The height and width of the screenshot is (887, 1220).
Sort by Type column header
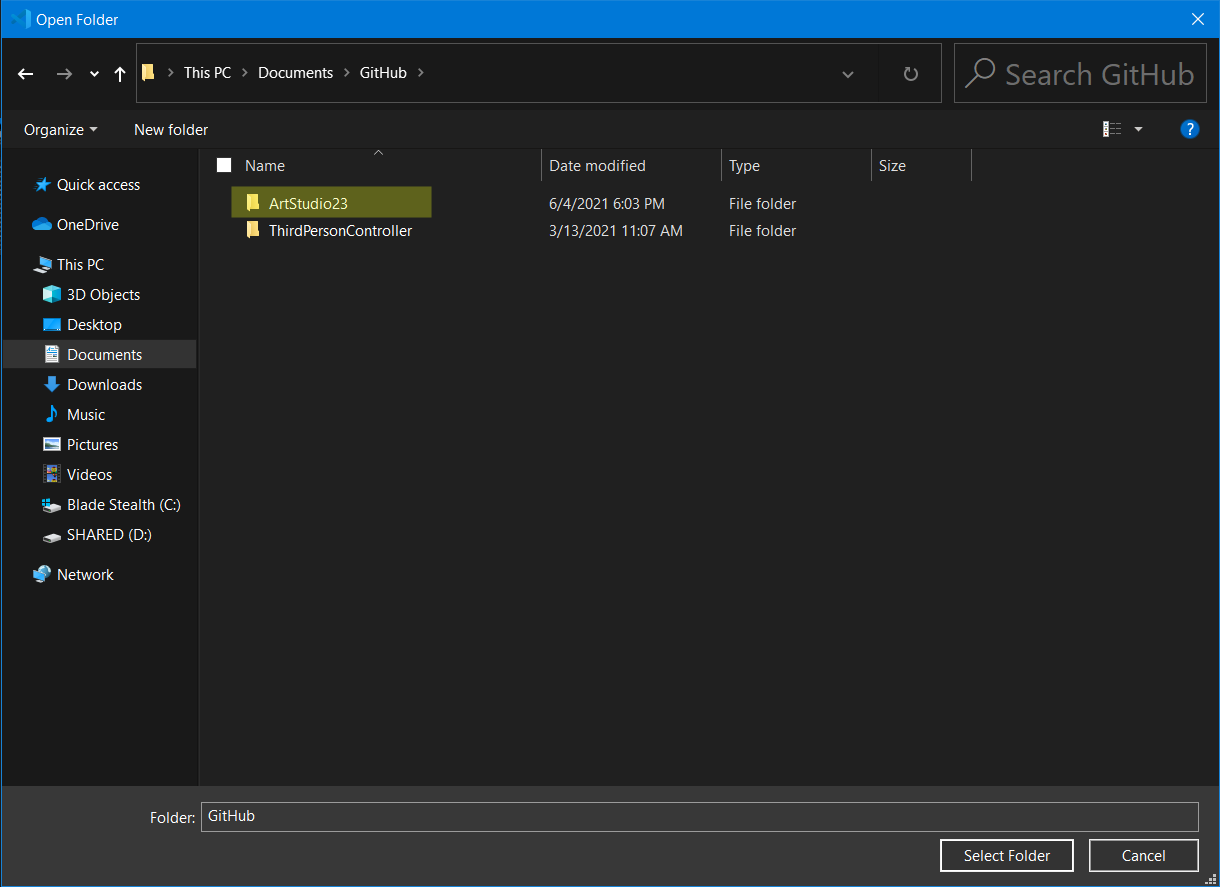tap(744, 166)
